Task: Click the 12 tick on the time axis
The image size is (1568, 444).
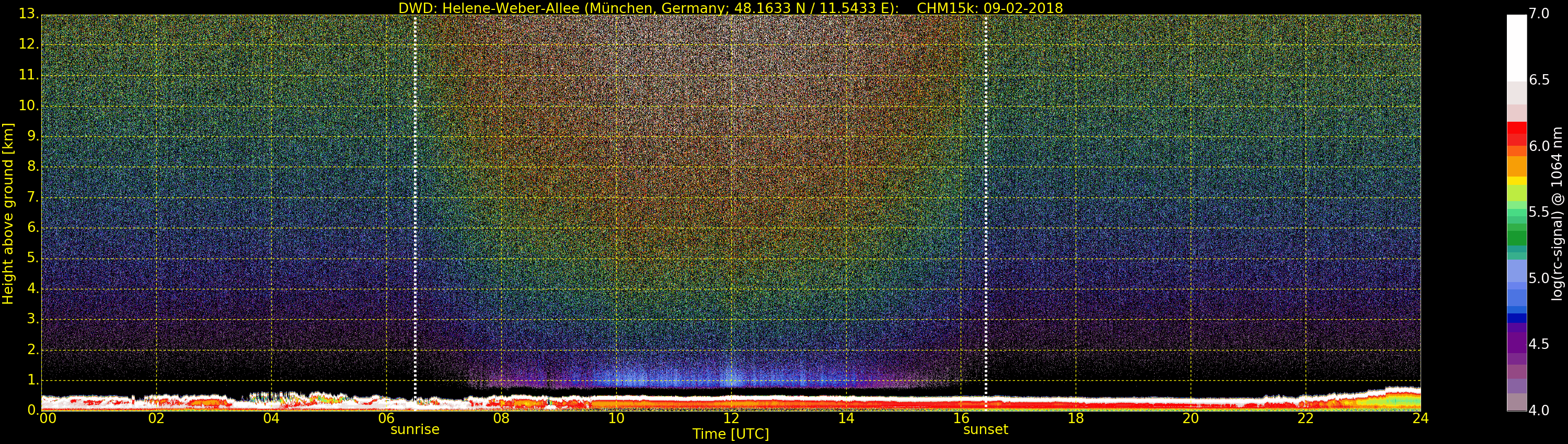Action: (x=731, y=418)
